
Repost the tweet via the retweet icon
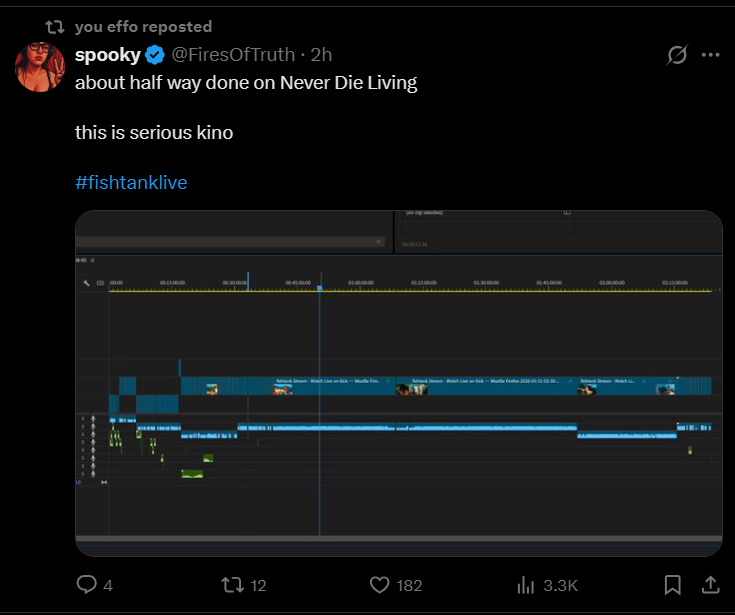click(x=232, y=585)
